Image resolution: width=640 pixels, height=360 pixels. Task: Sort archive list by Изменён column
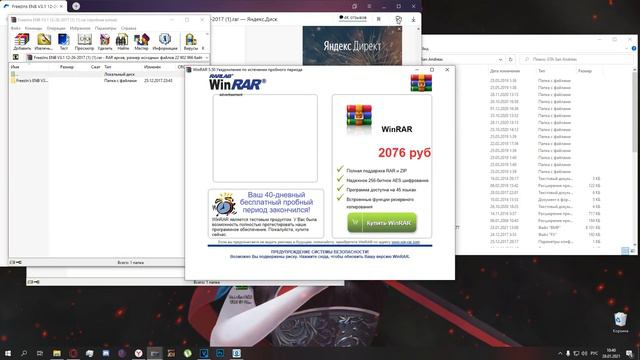click(x=152, y=67)
